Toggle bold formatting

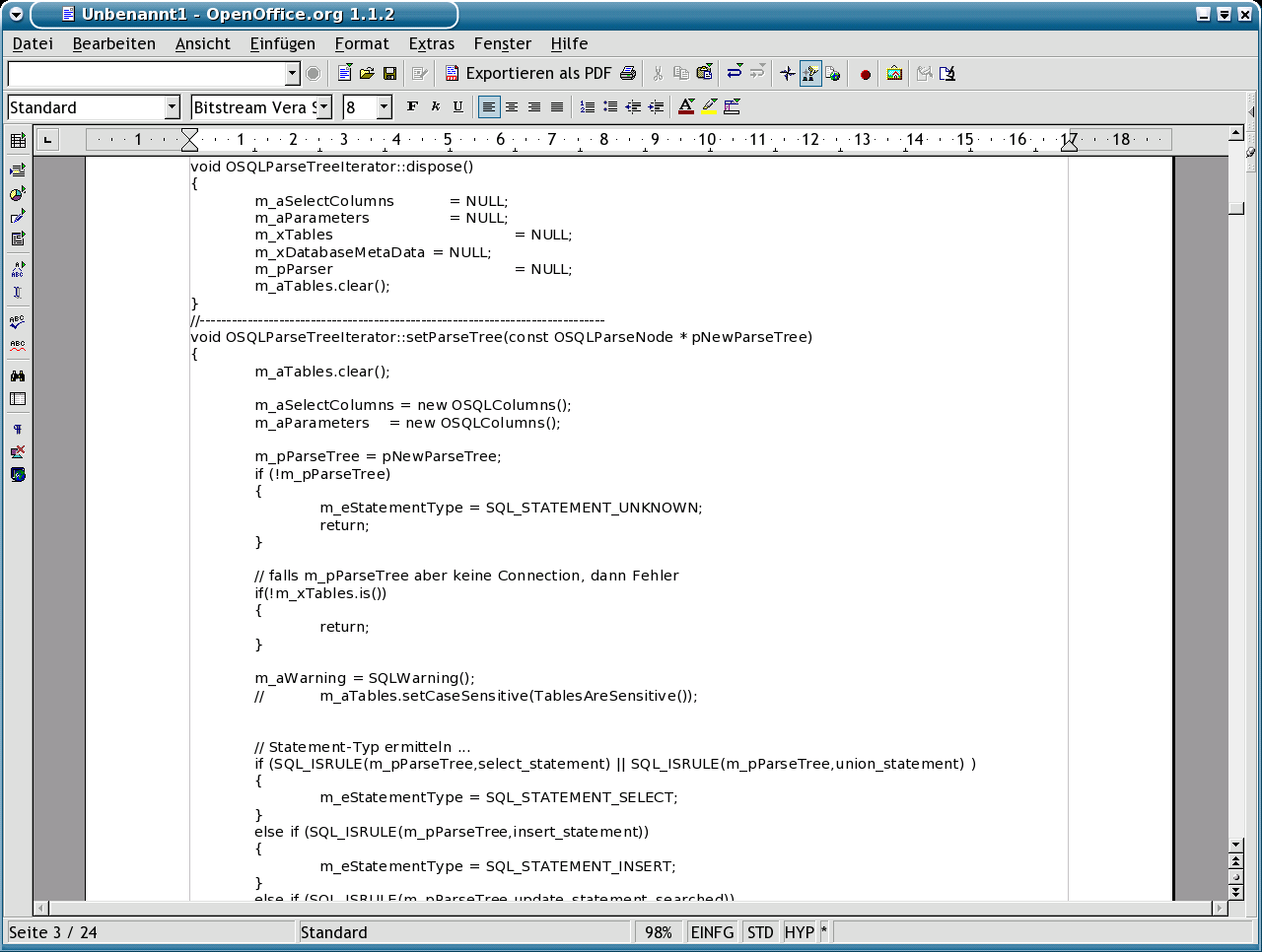click(412, 107)
